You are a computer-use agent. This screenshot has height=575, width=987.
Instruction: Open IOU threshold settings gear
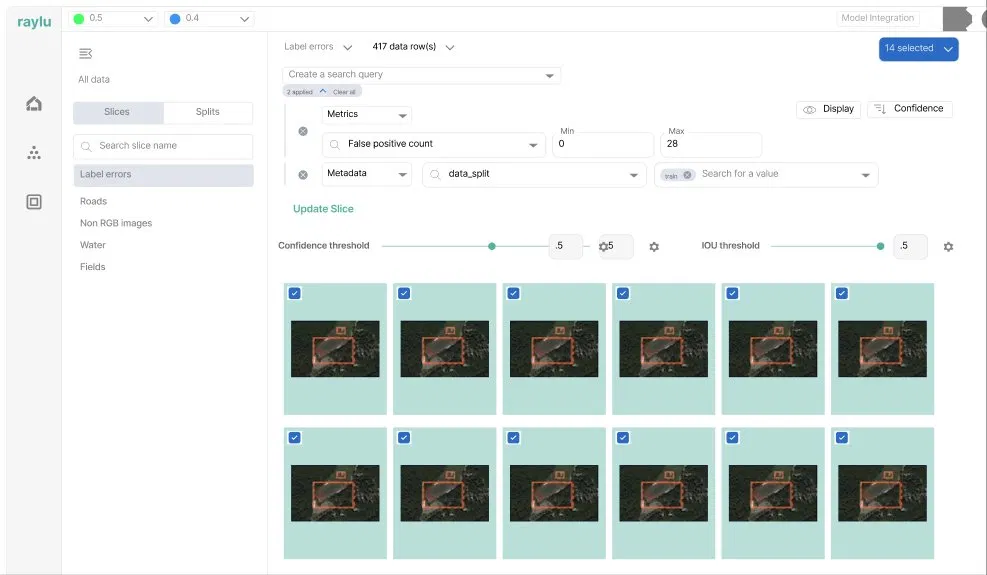(x=948, y=247)
